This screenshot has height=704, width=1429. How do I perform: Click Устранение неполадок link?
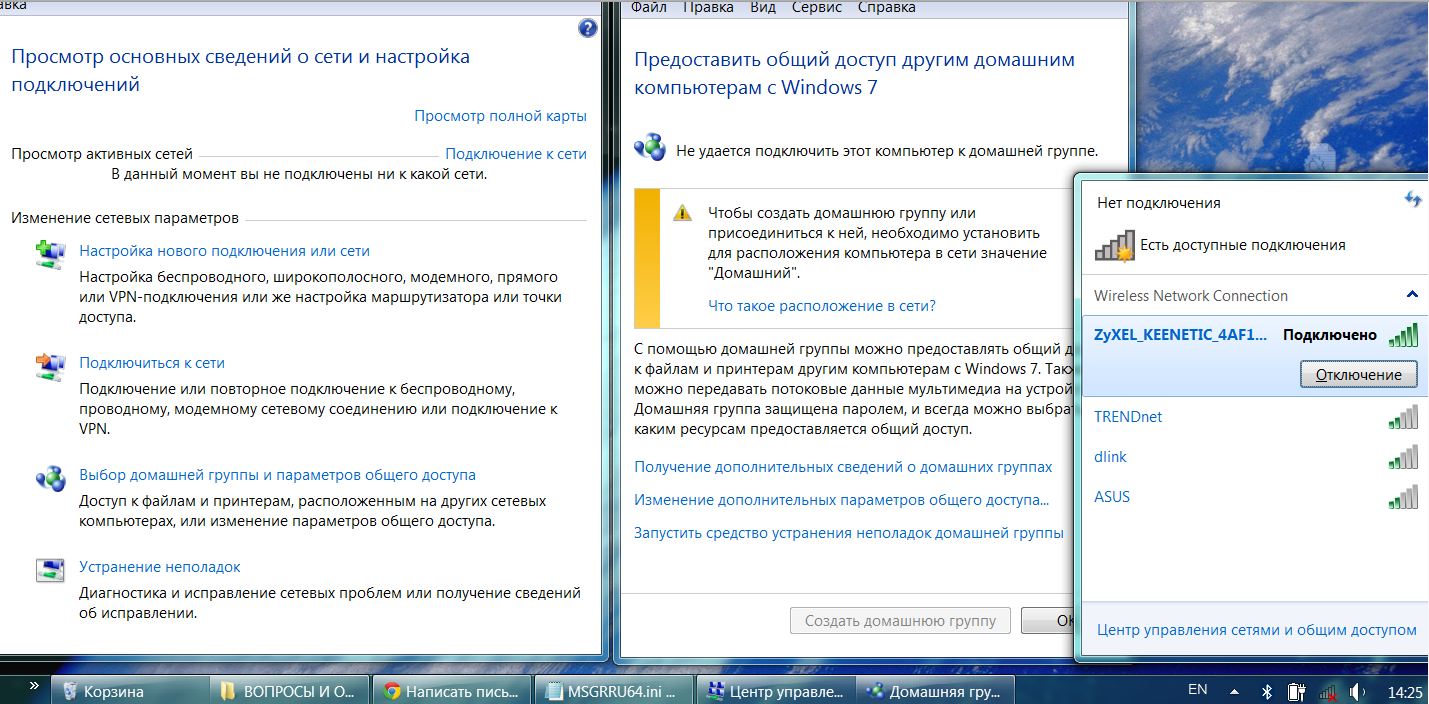(160, 567)
